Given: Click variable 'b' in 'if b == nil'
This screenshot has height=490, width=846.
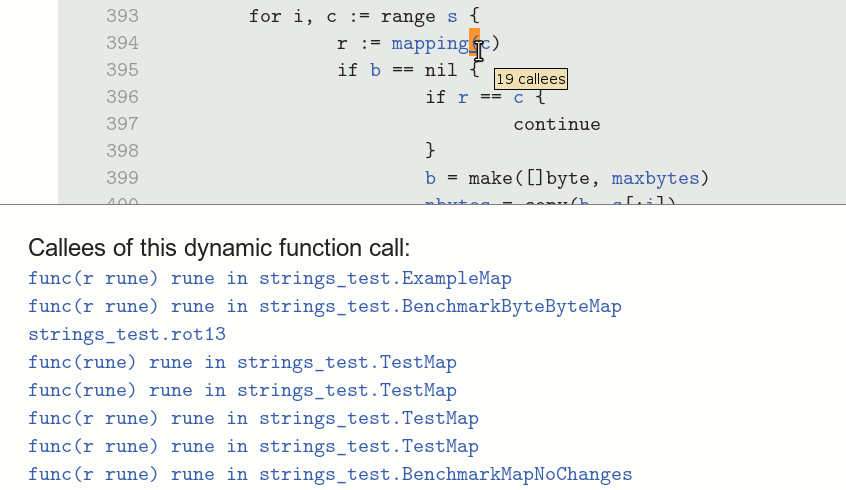Looking at the screenshot, I should pyautogui.click(x=375, y=70).
